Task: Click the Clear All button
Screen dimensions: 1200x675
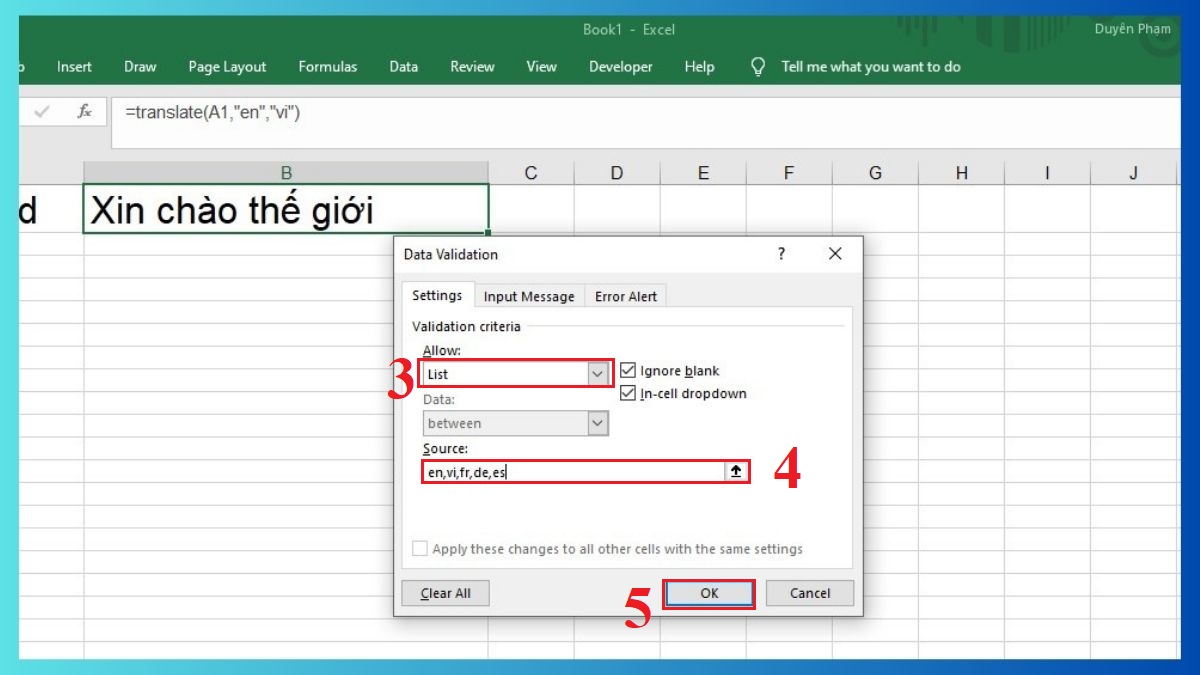Action: tap(445, 593)
